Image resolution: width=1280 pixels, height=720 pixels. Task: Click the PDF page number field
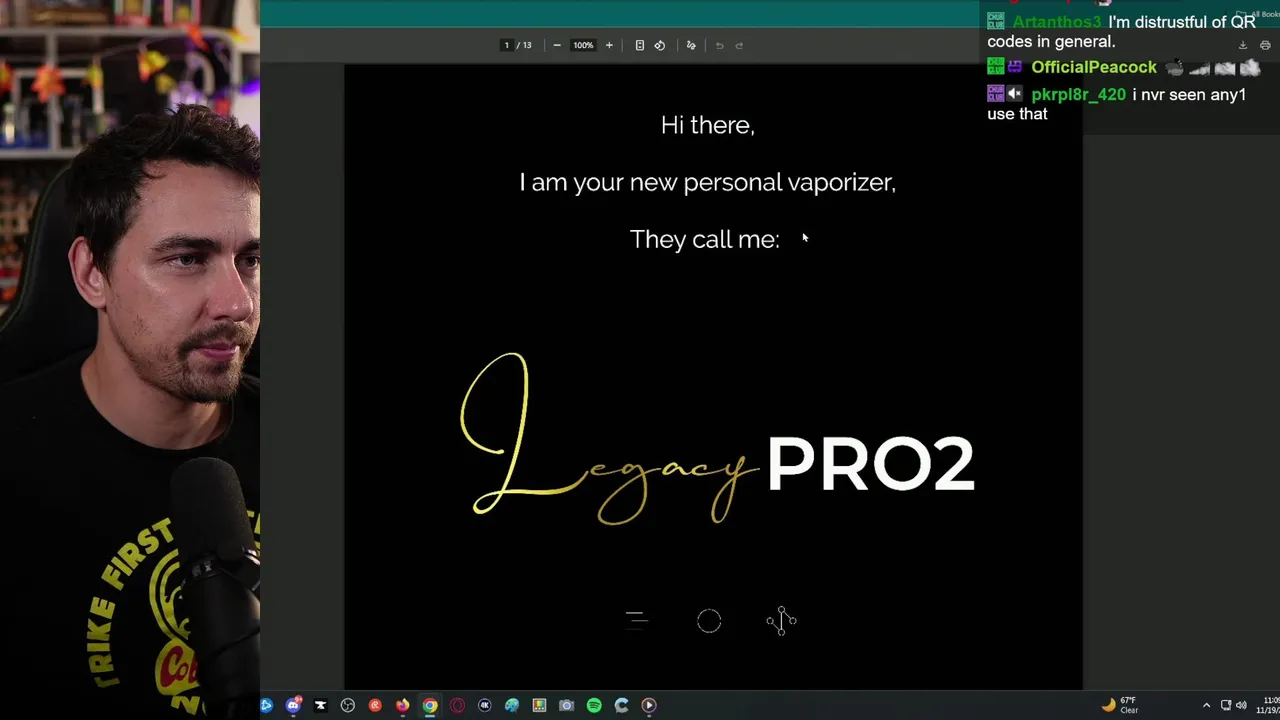(x=507, y=45)
